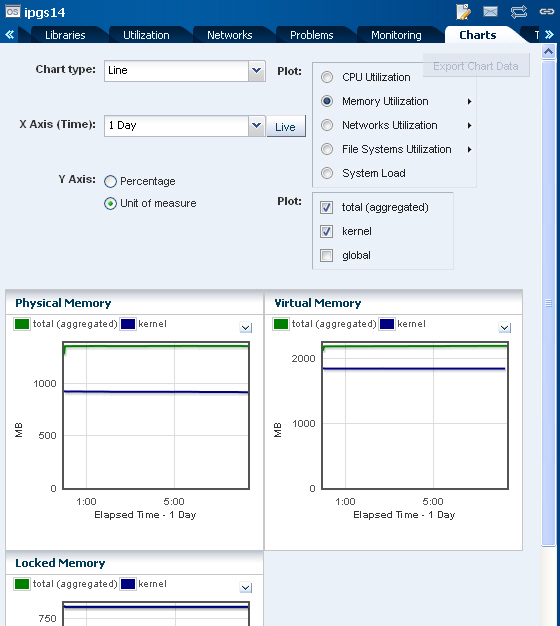Click the edit notes icon in header

[x=463, y=12]
